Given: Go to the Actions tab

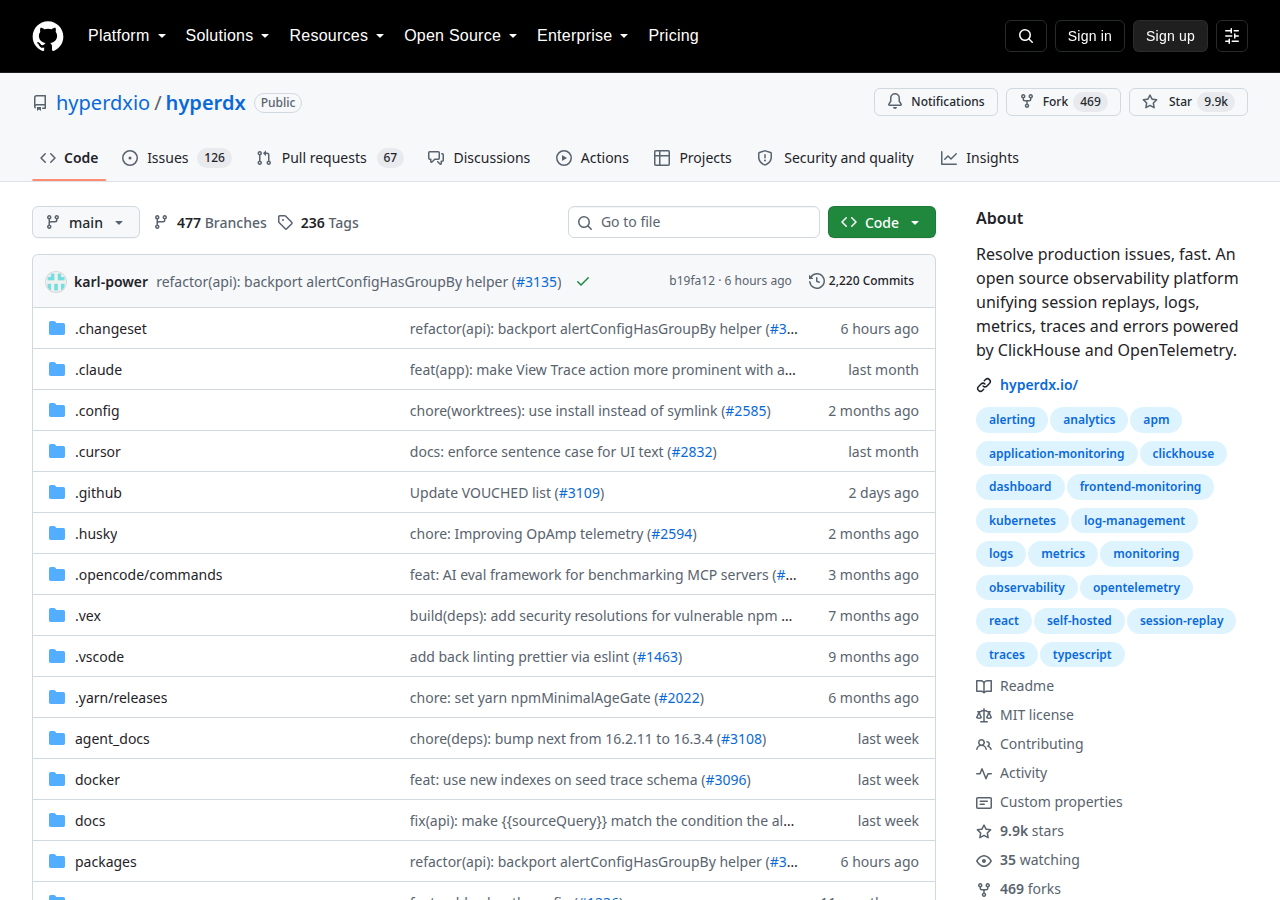Looking at the screenshot, I should (592, 158).
